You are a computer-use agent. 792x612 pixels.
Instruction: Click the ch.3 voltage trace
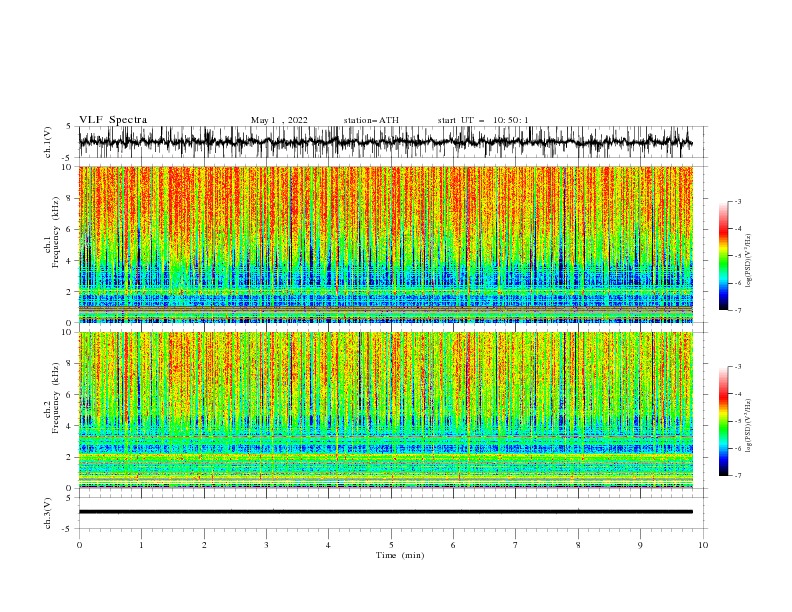[x=386, y=512]
